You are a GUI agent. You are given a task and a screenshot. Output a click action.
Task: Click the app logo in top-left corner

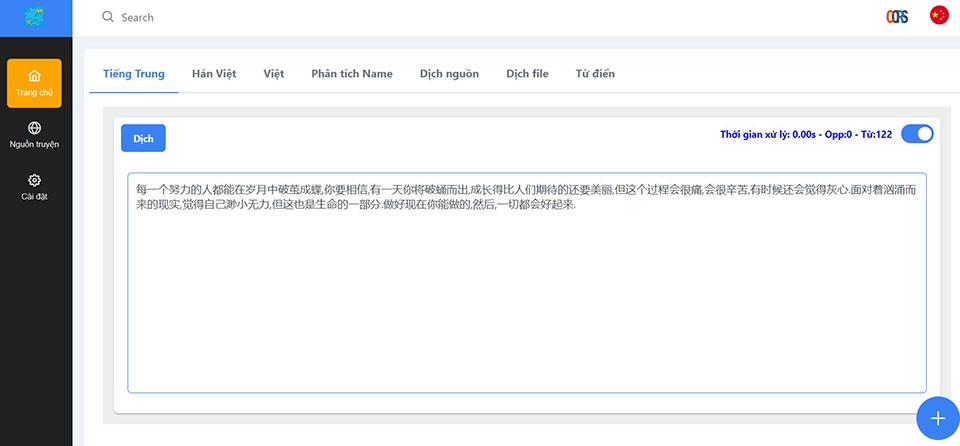pos(34,17)
